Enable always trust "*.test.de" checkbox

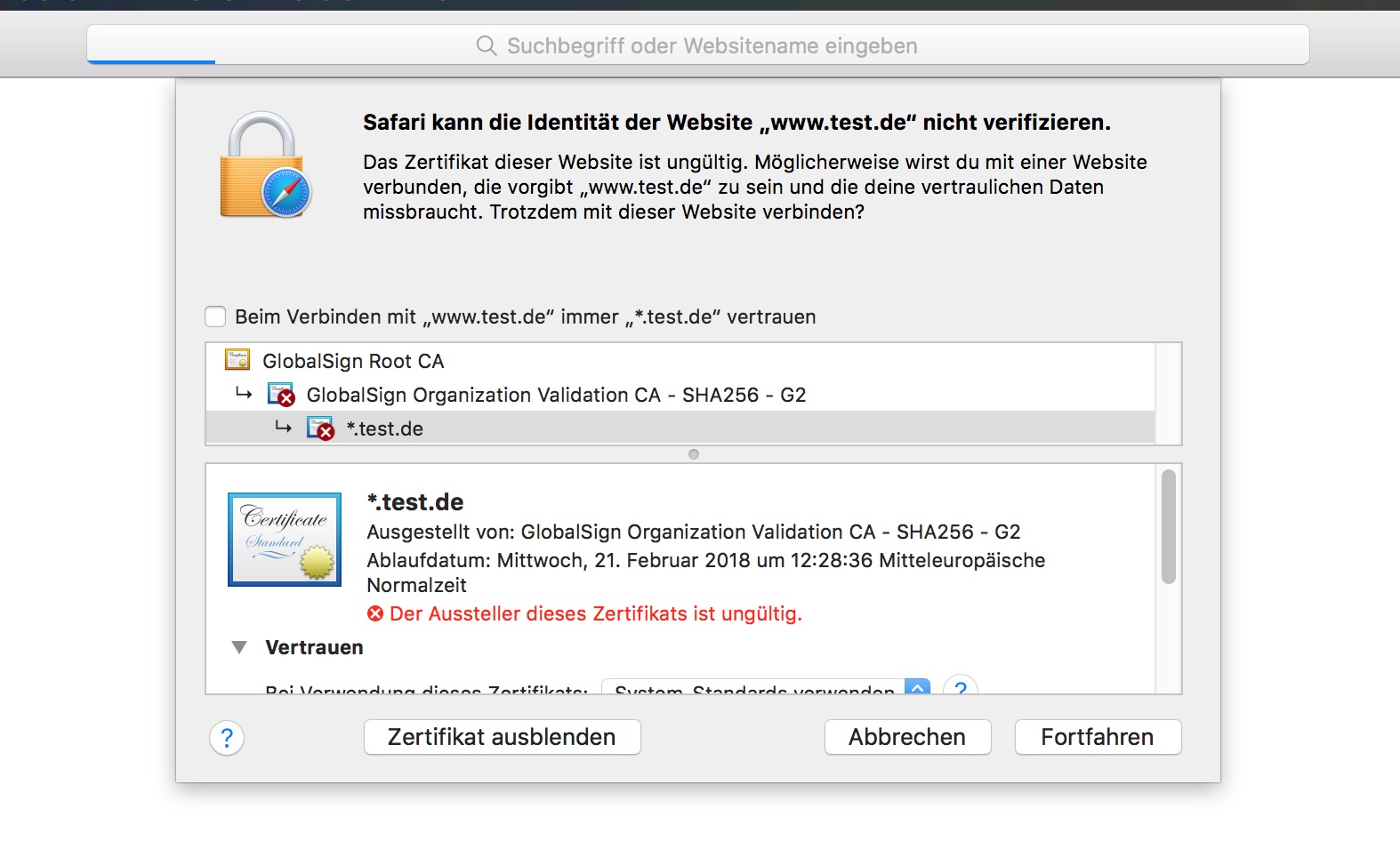pyautogui.click(x=215, y=316)
